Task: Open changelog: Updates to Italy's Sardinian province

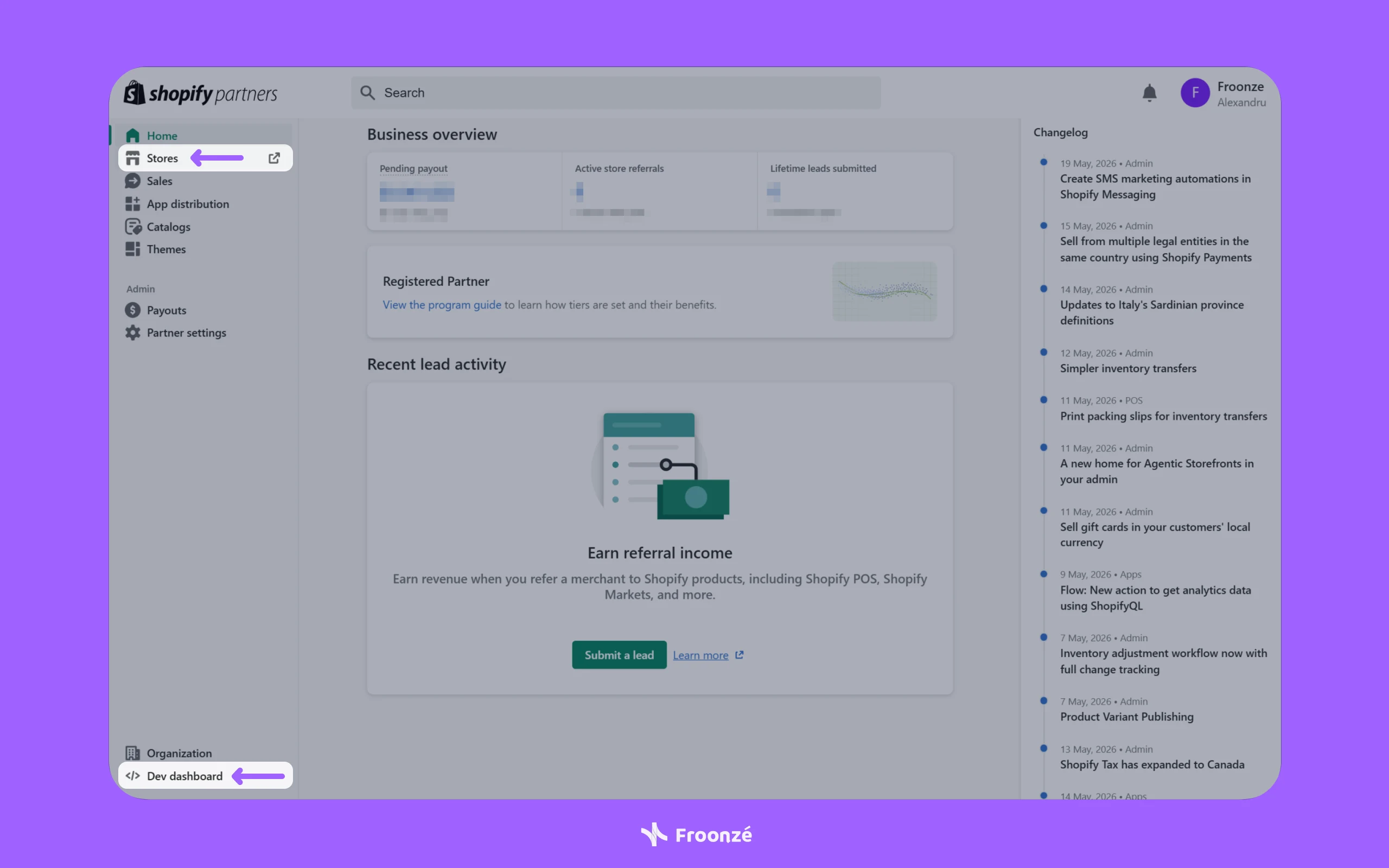Action: pyautogui.click(x=1151, y=313)
